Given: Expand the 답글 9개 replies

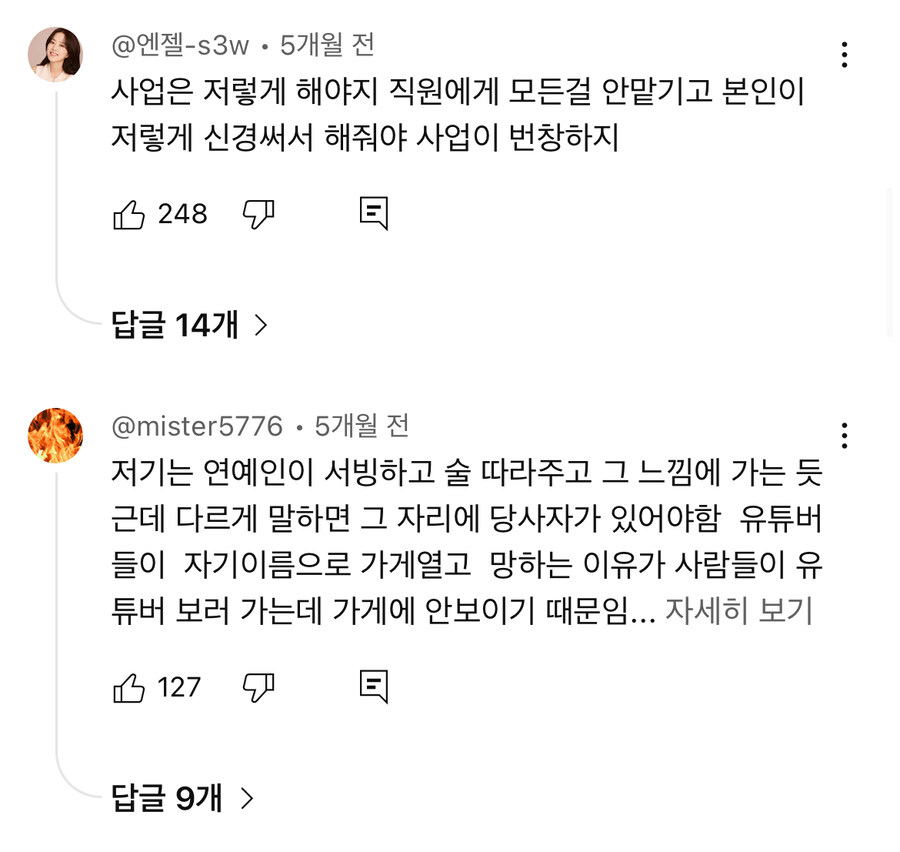Looking at the screenshot, I should click(182, 798).
